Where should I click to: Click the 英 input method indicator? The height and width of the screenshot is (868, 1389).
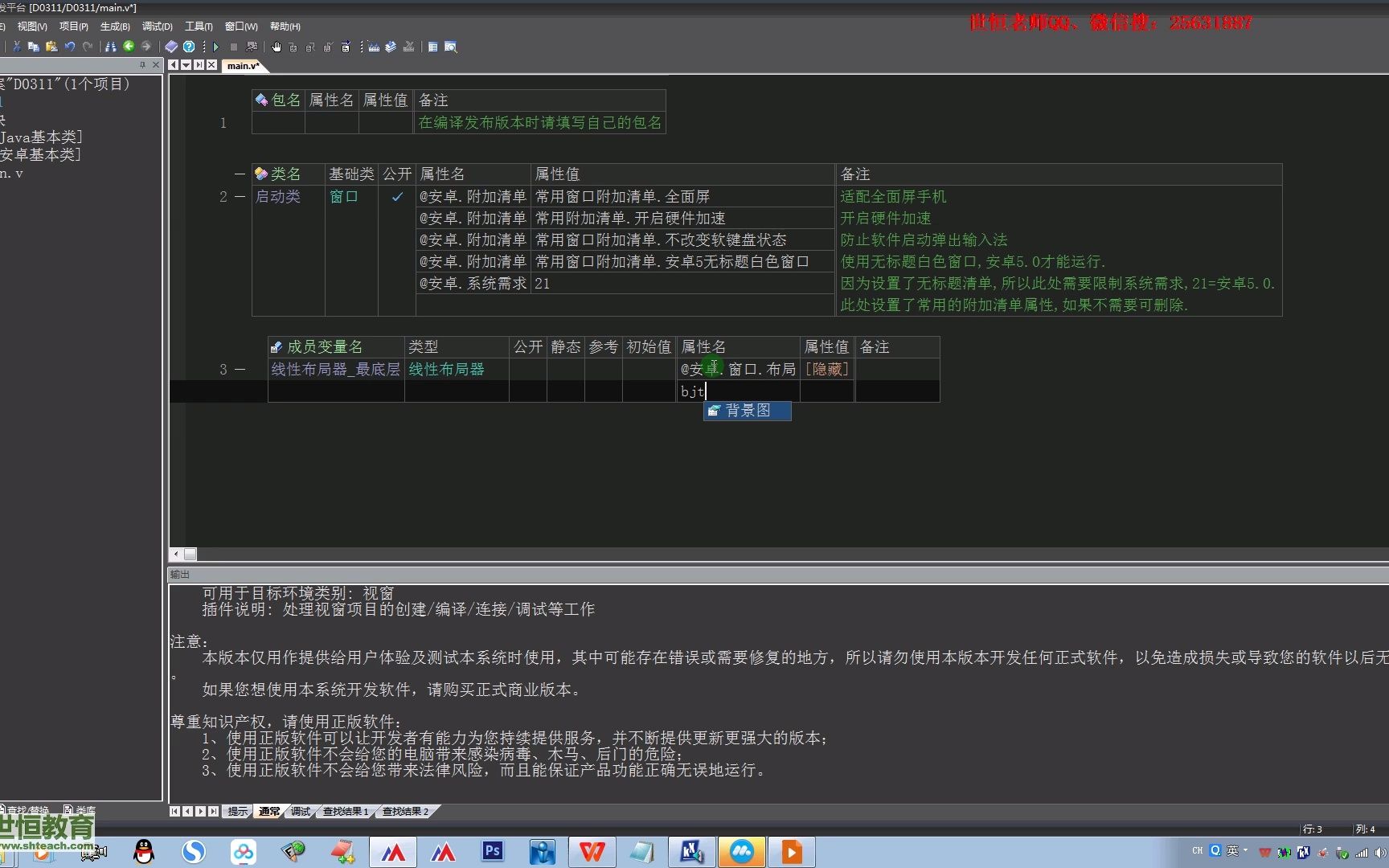click(x=1232, y=850)
